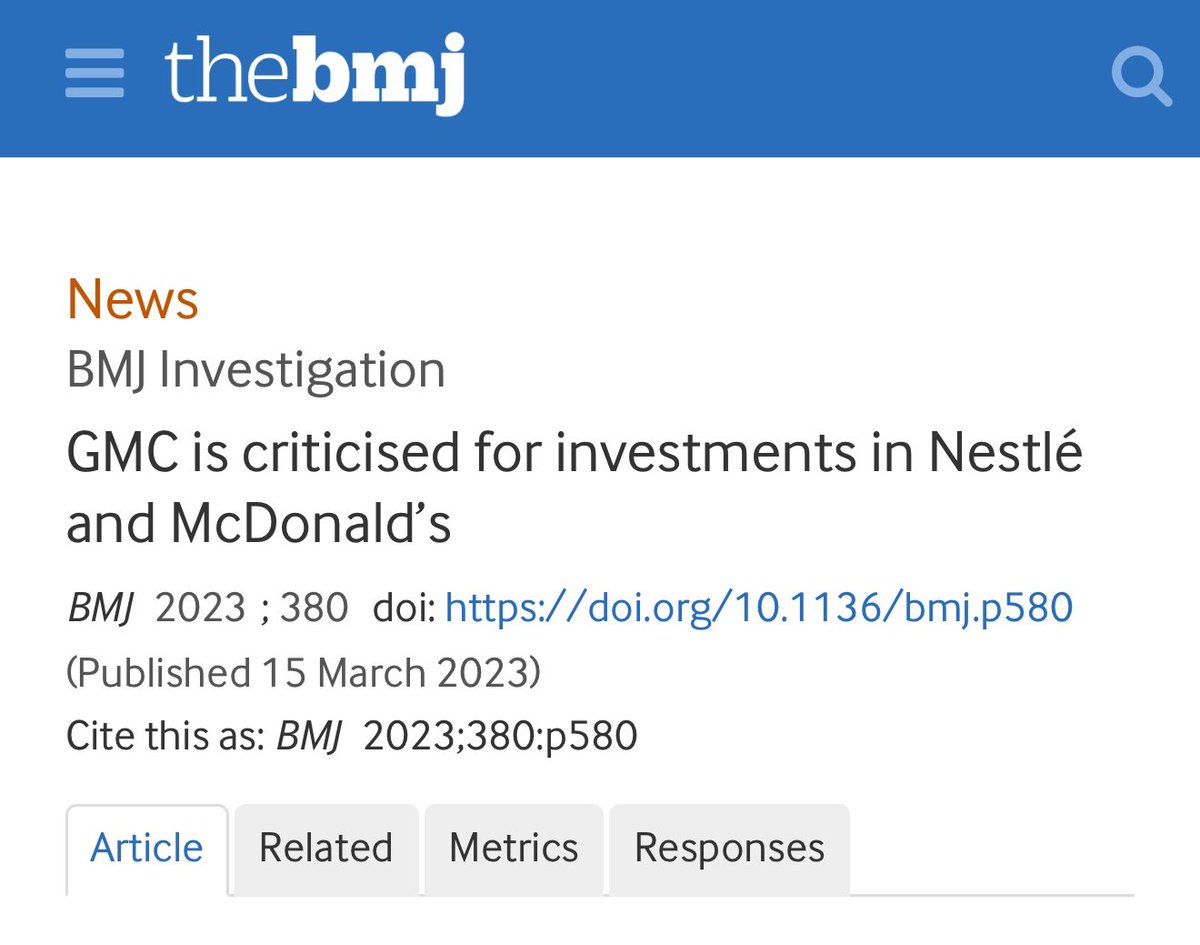This screenshot has height=945, width=1200.
Task: View the Metrics tab
Action: (x=514, y=848)
